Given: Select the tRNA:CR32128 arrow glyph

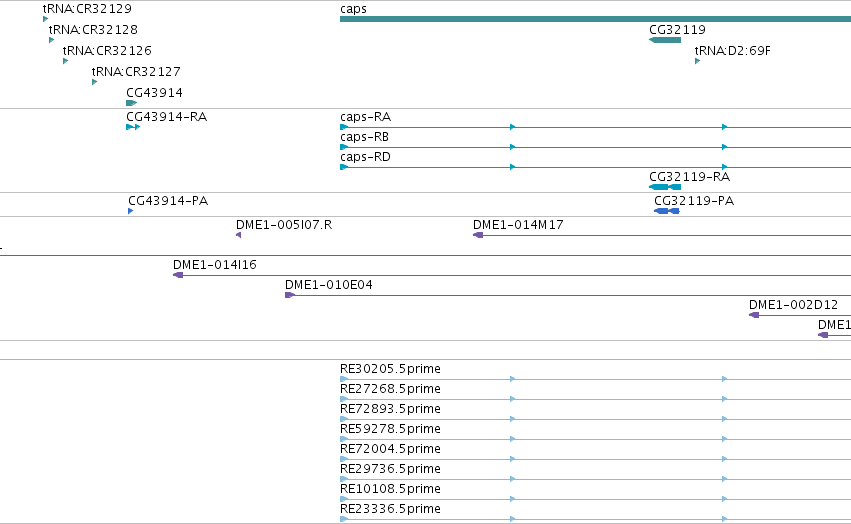Looking at the screenshot, I should click(52, 40).
